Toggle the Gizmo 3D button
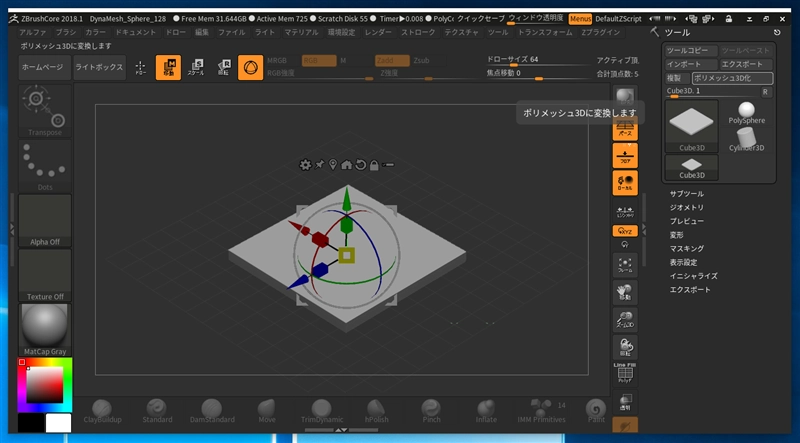The height and width of the screenshot is (443, 800). [x=251, y=67]
